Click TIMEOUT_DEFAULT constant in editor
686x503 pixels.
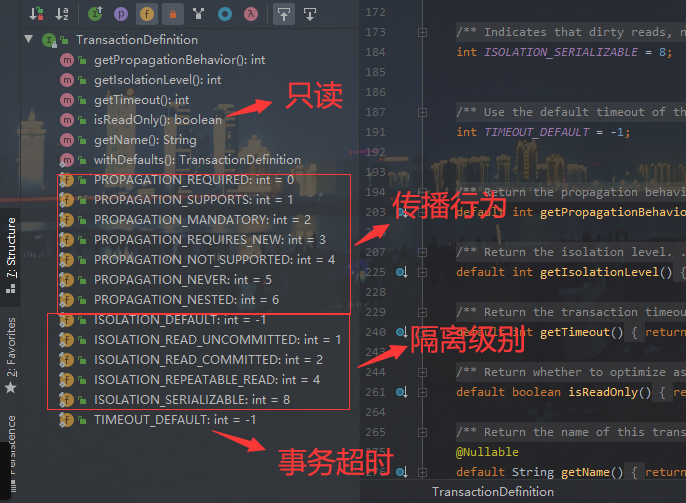coord(537,132)
